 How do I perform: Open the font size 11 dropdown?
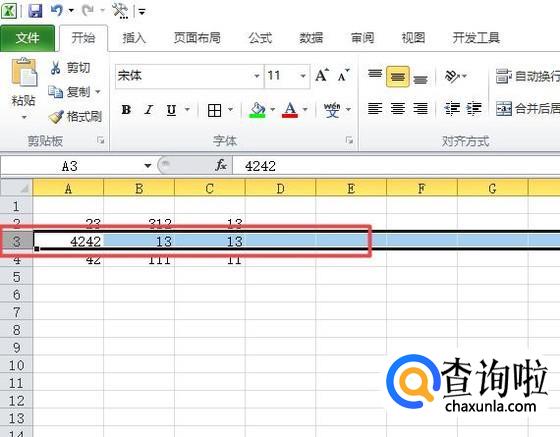click(x=303, y=76)
